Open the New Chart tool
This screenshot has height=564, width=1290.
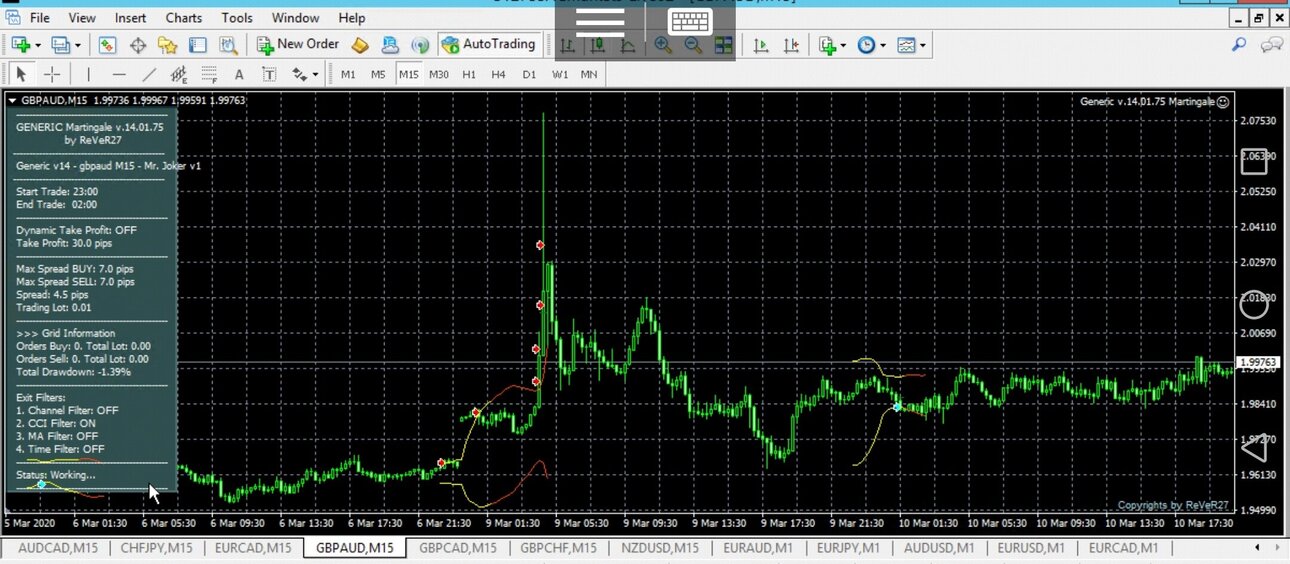click(21, 45)
